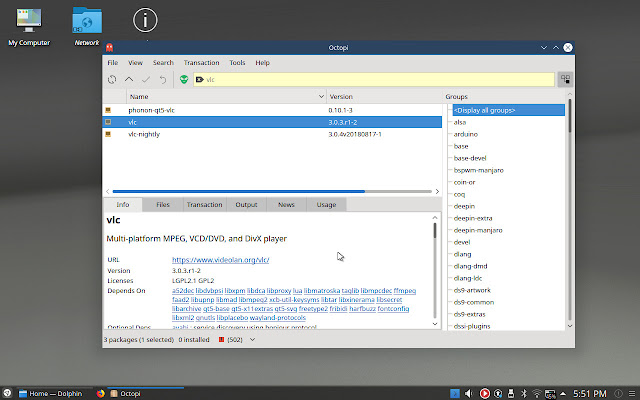Click the tag icon inside search field
The height and width of the screenshot is (400, 640).
point(200,80)
